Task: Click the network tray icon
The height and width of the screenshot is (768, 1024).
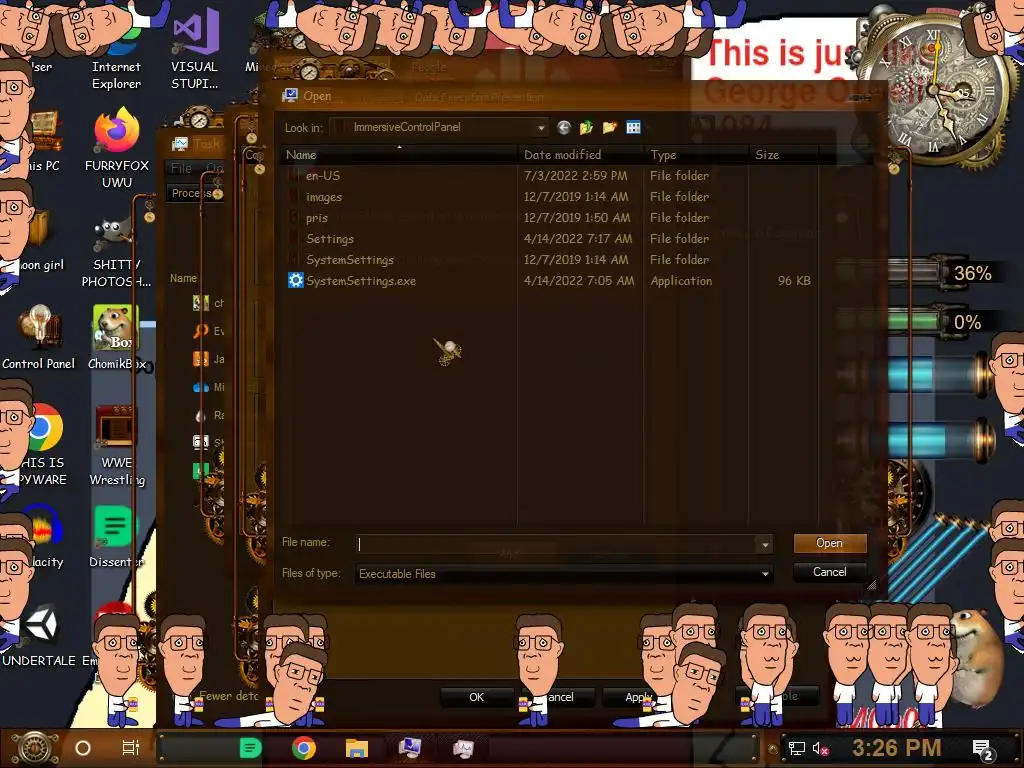Action: pyautogui.click(x=796, y=748)
